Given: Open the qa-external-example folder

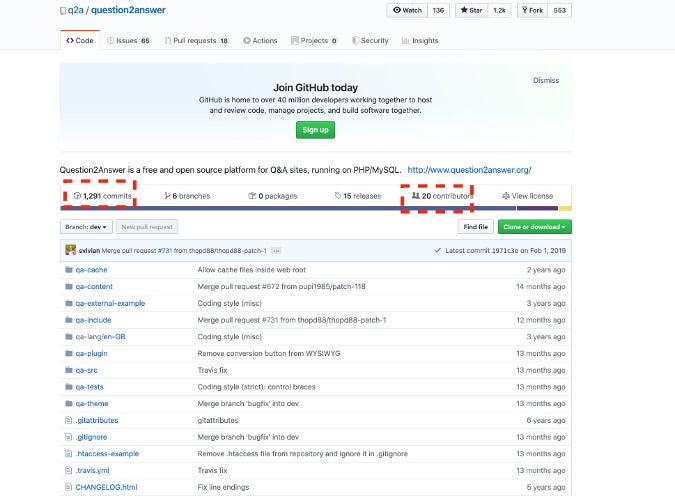Looking at the screenshot, I should tap(110, 304).
